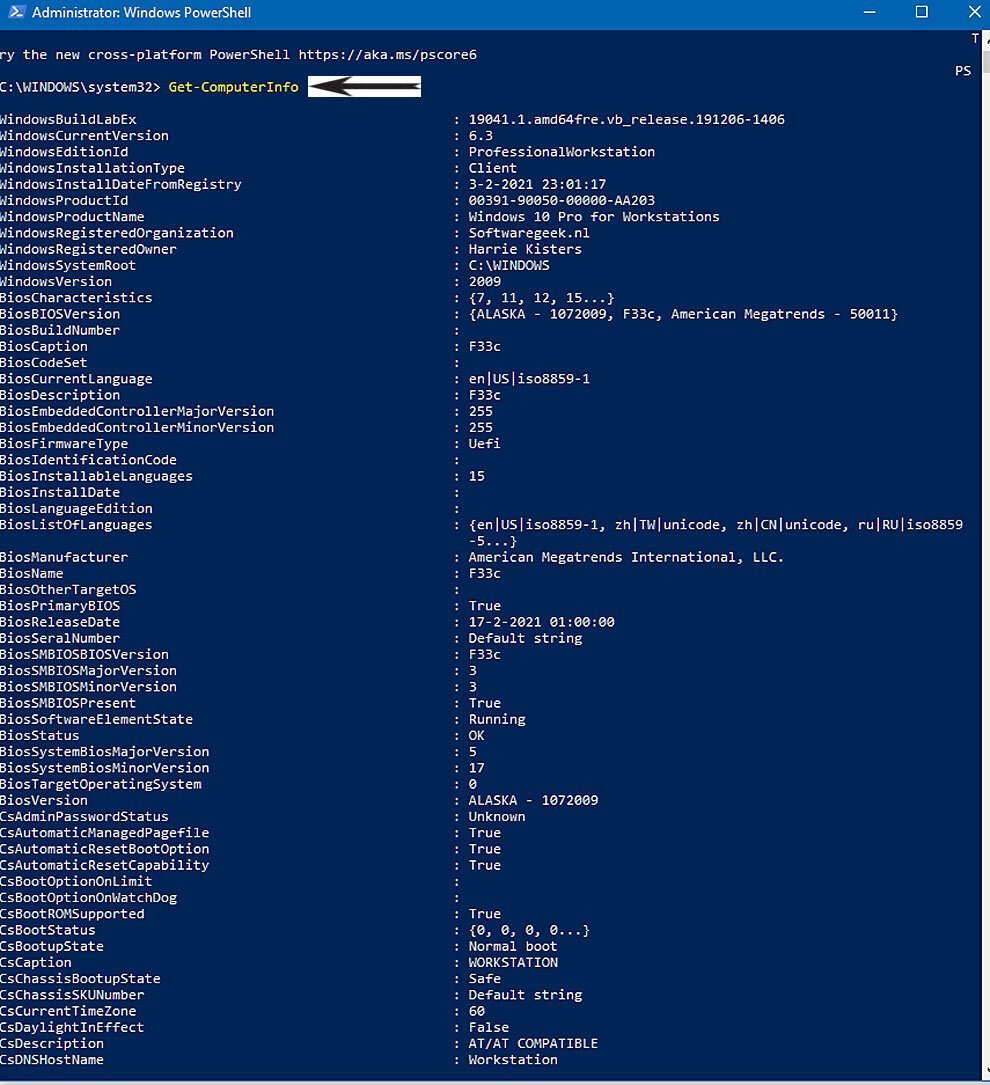Click the CsAutomaticManagedPagefile property name
Image resolution: width=990 pixels, height=1085 pixels.
click(x=104, y=833)
